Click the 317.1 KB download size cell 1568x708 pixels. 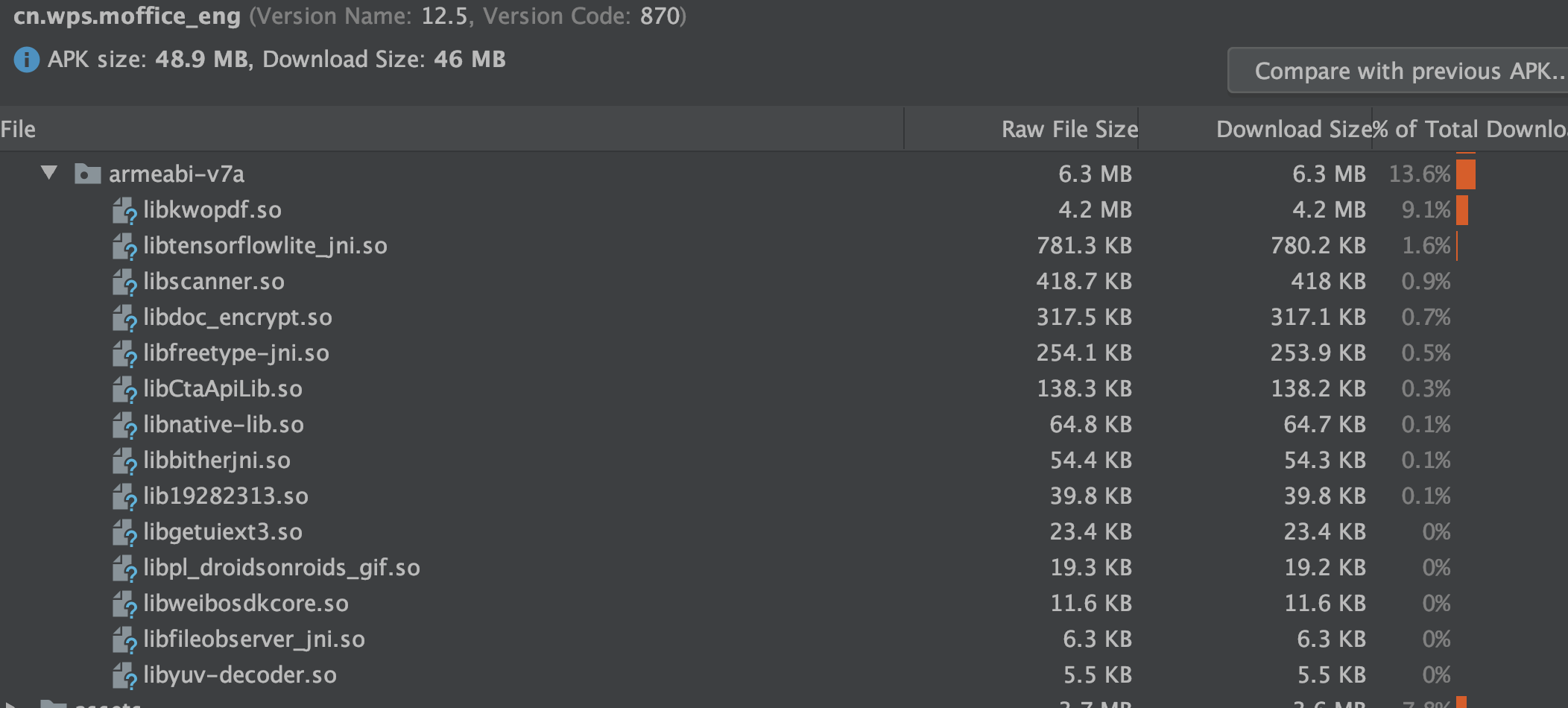click(x=1318, y=317)
